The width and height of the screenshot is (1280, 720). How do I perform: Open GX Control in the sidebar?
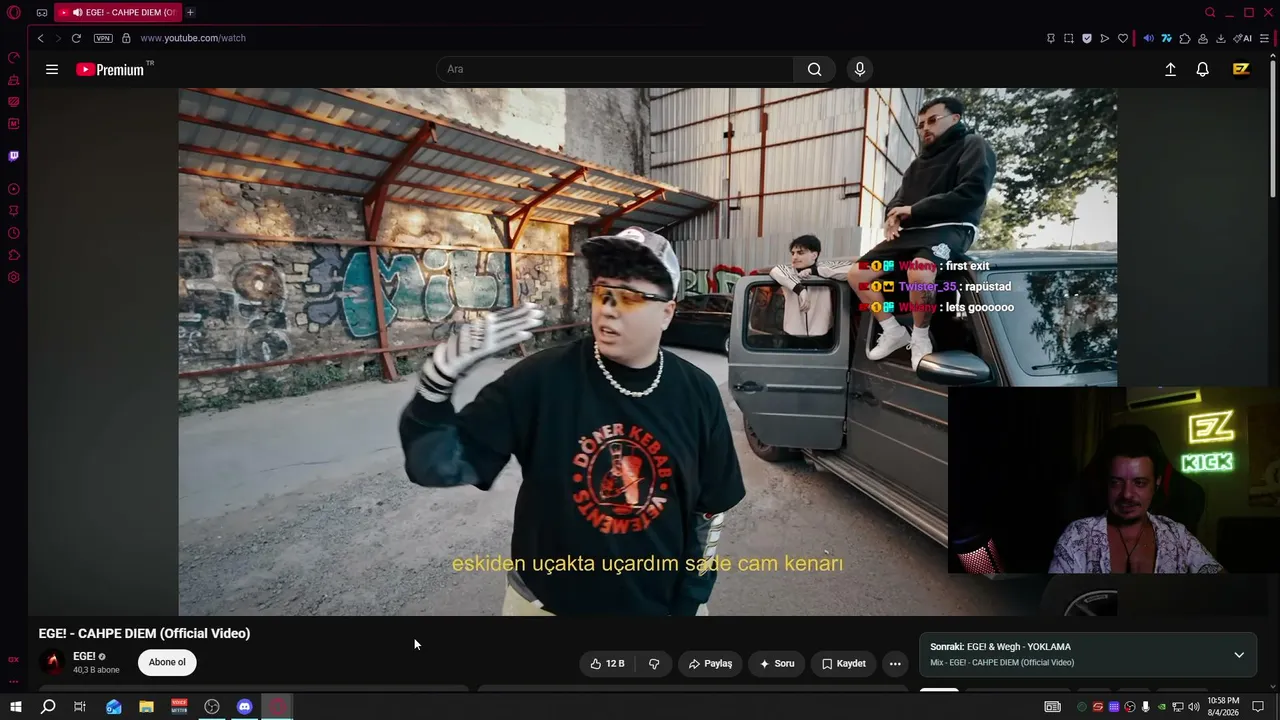pos(14,58)
